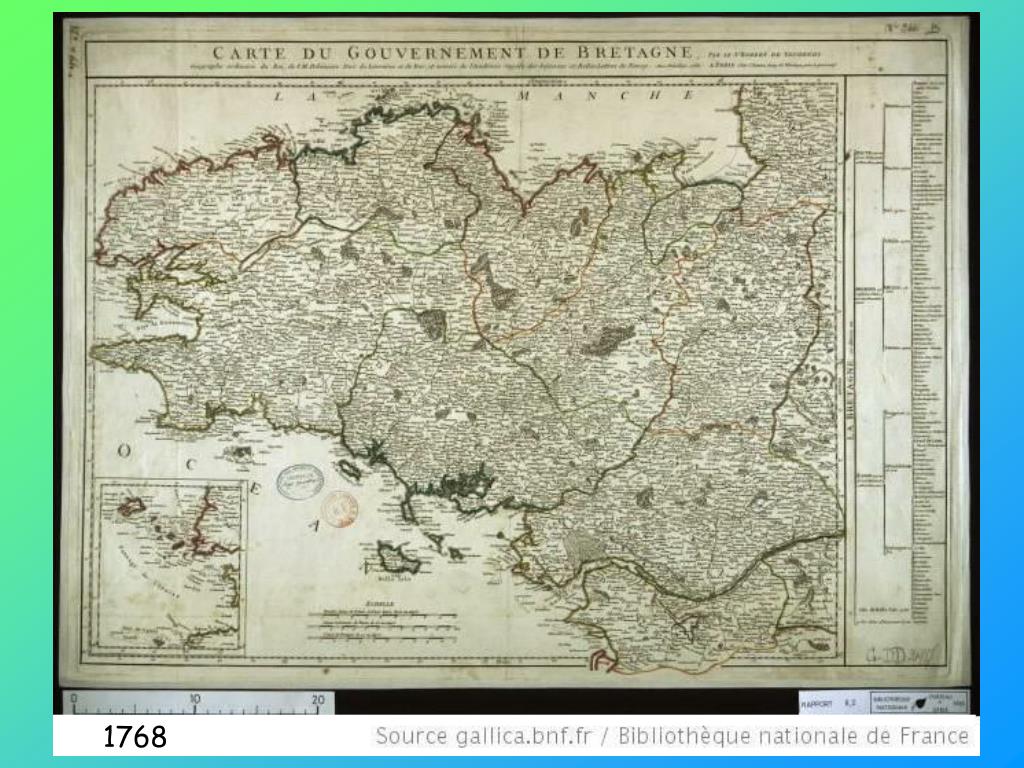Click the blue oval library stamp
Screen dimensions: 1024x768
pos(296,482)
